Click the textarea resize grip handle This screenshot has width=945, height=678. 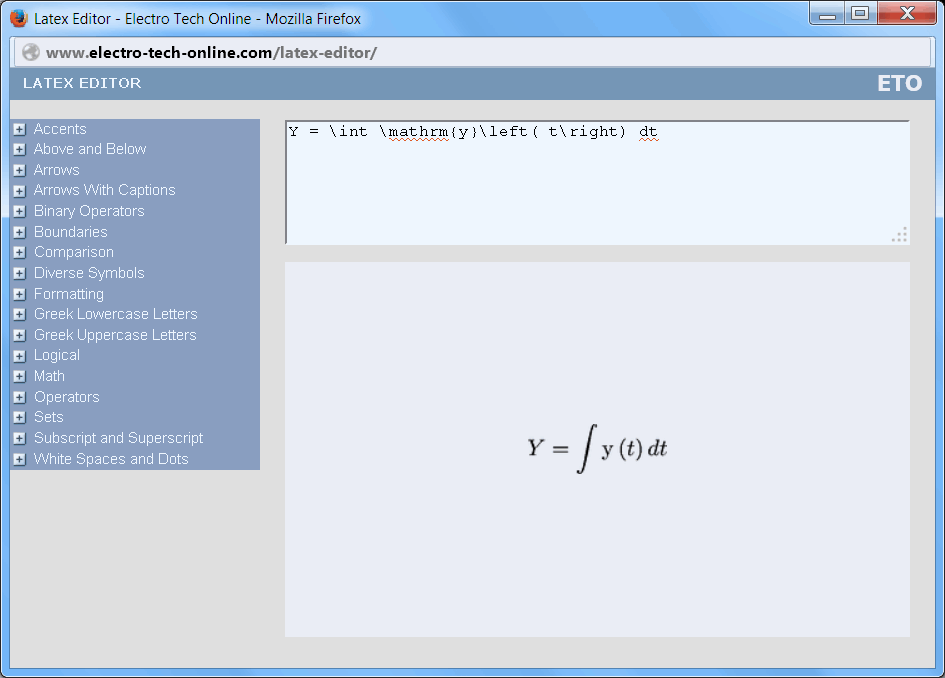click(x=900, y=236)
